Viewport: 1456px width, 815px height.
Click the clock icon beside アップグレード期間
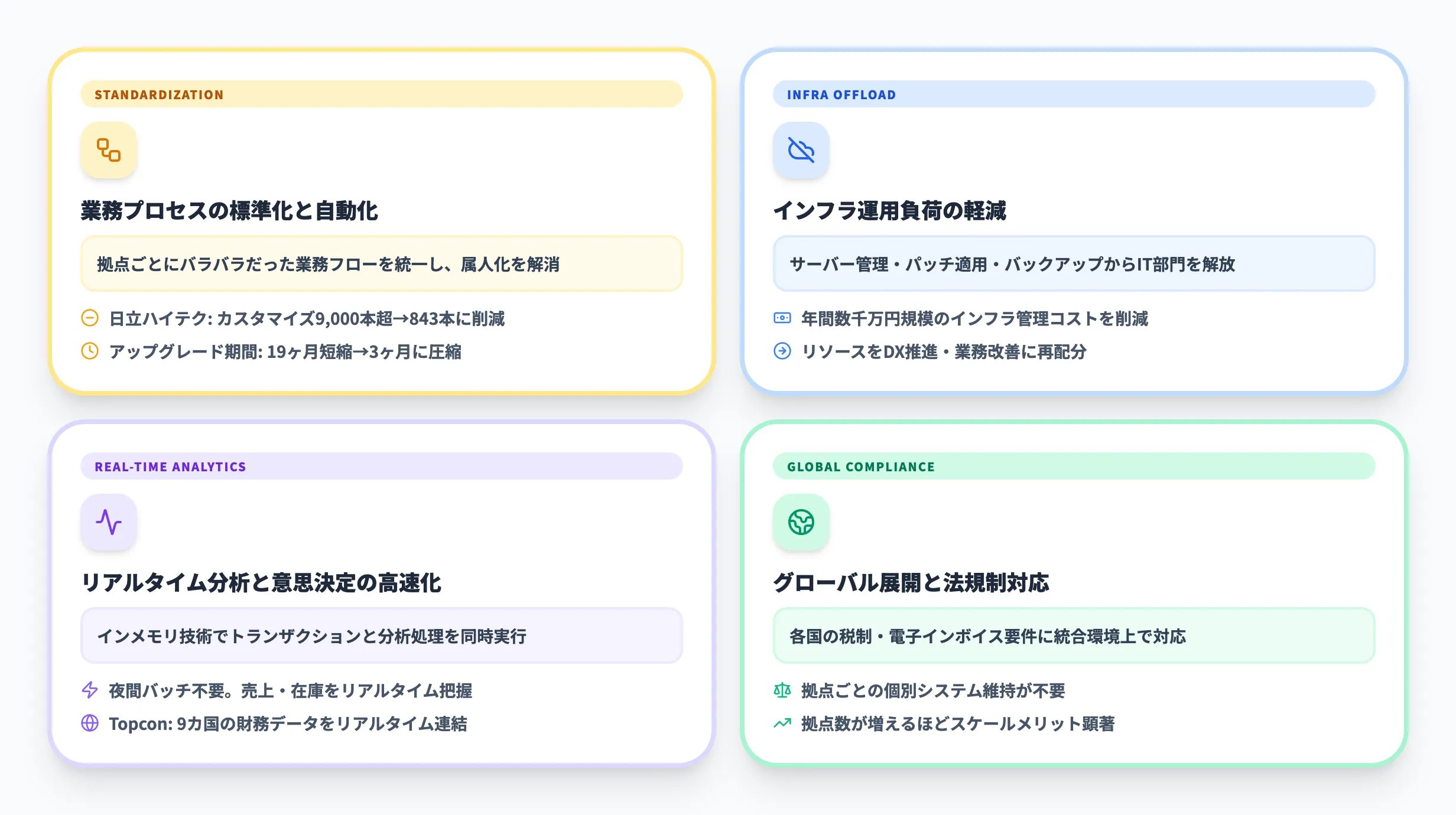90,351
